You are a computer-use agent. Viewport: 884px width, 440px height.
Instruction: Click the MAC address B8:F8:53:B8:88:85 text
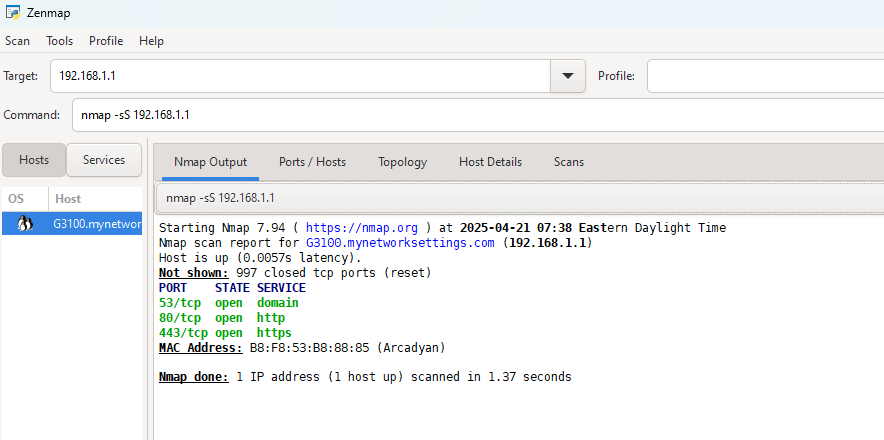click(310, 348)
